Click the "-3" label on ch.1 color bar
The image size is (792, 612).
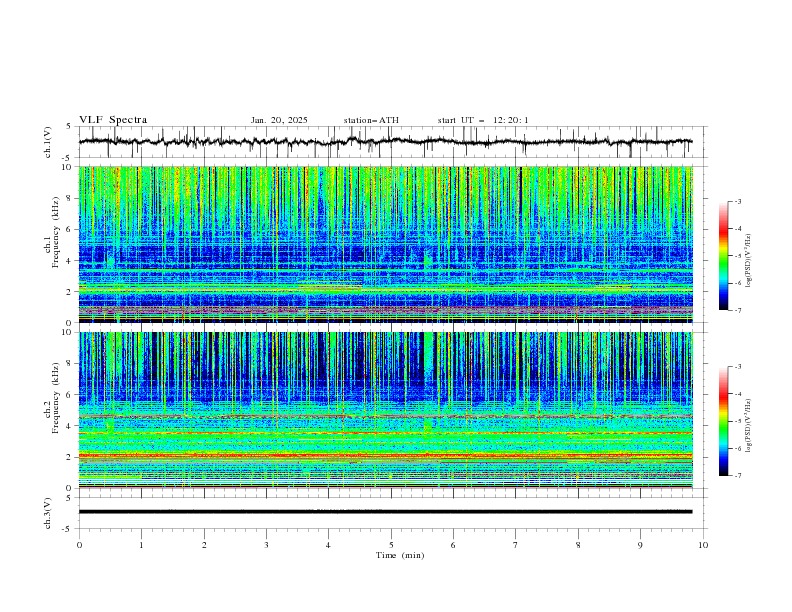point(737,201)
